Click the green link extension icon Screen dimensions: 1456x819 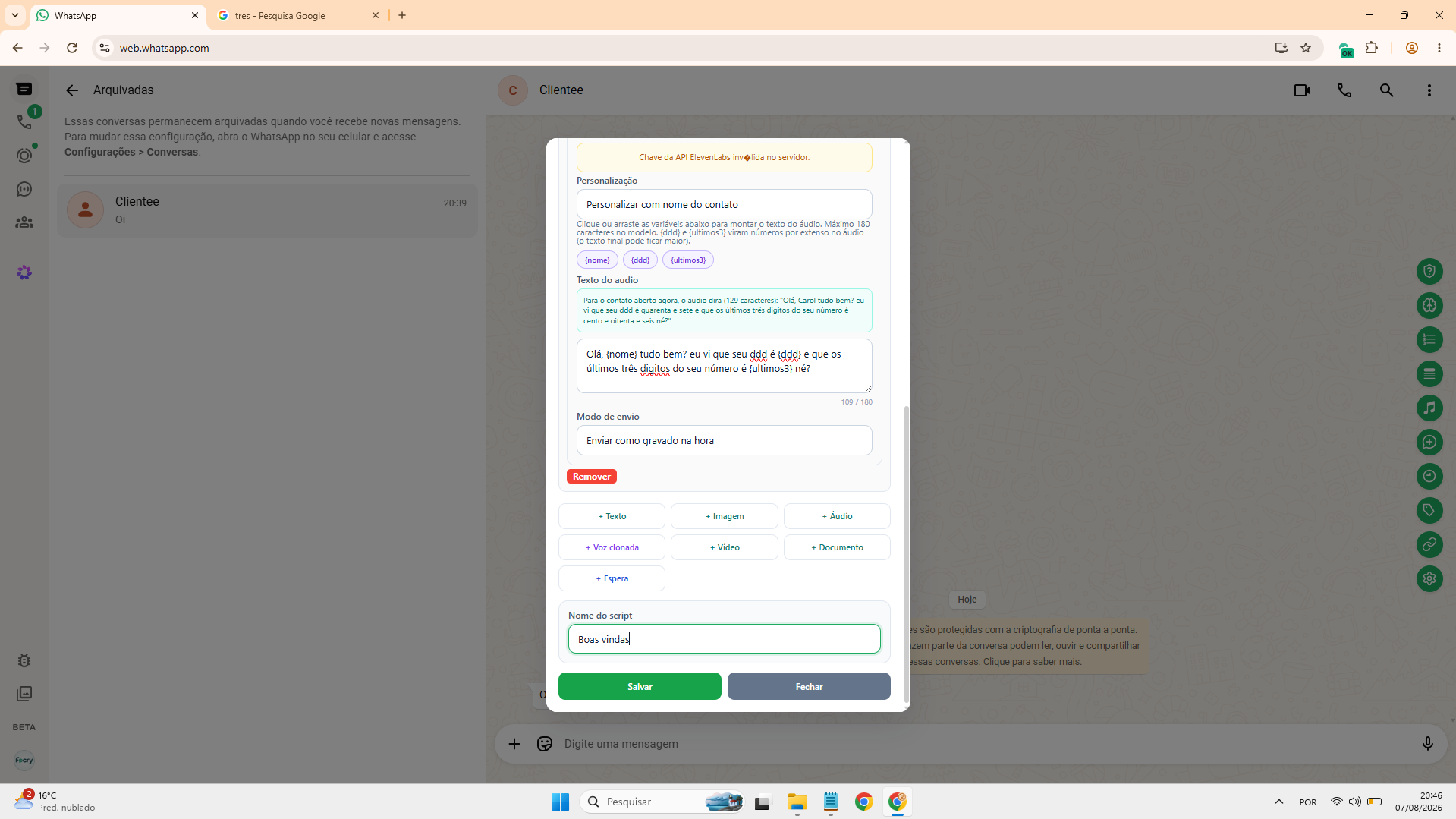point(1429,544)
